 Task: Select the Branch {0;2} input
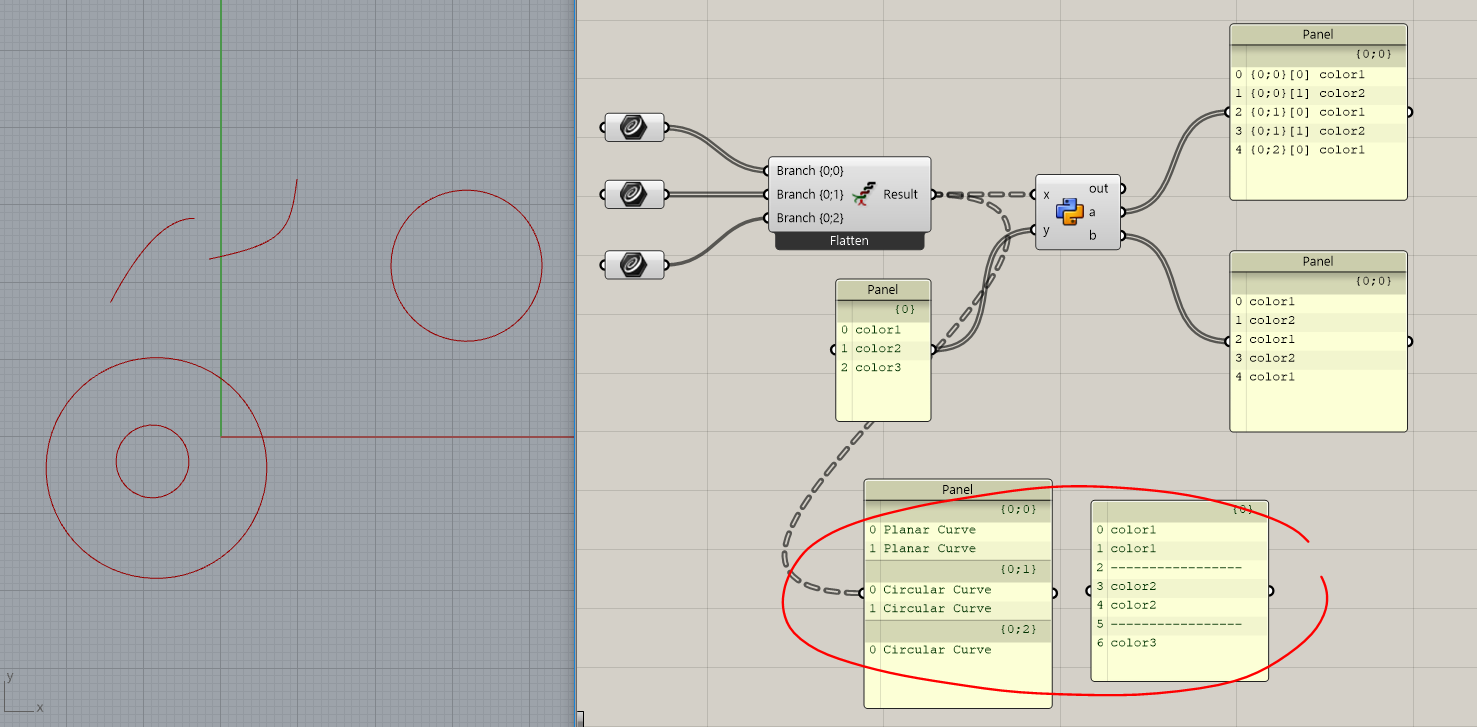pos(810,218)
